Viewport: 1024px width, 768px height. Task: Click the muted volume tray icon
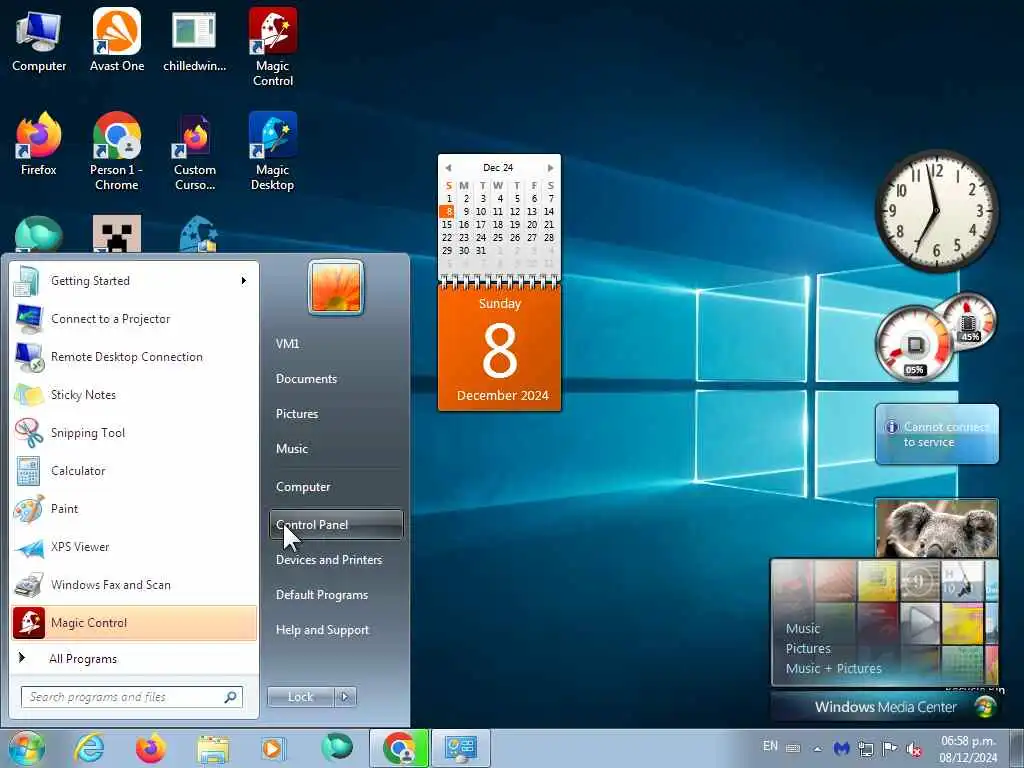click(x=914, y=748)
